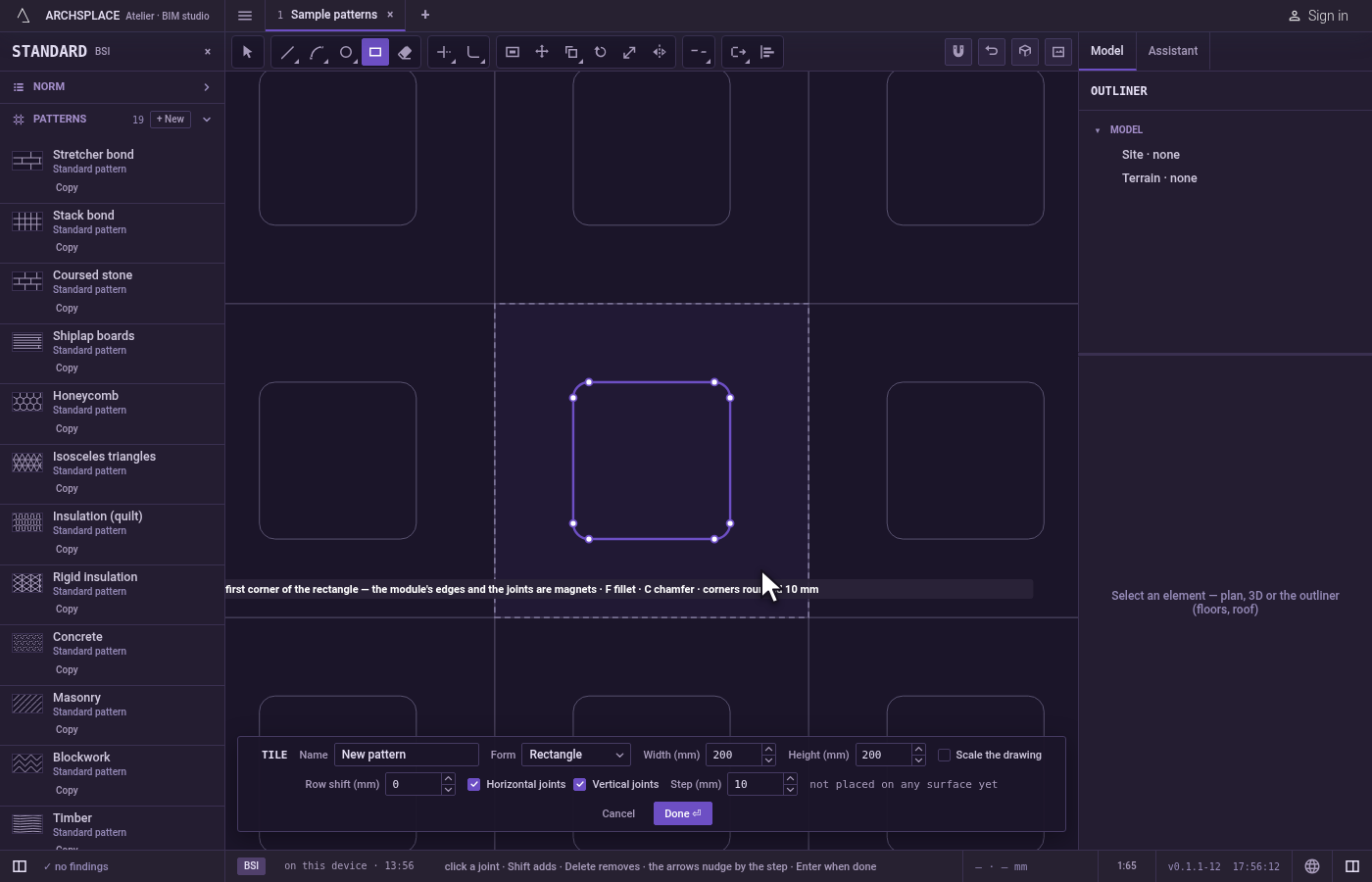Decrease the Step (mm) value
The image size is (1372, 882).
pyautogui.click(x=790, y=789)
